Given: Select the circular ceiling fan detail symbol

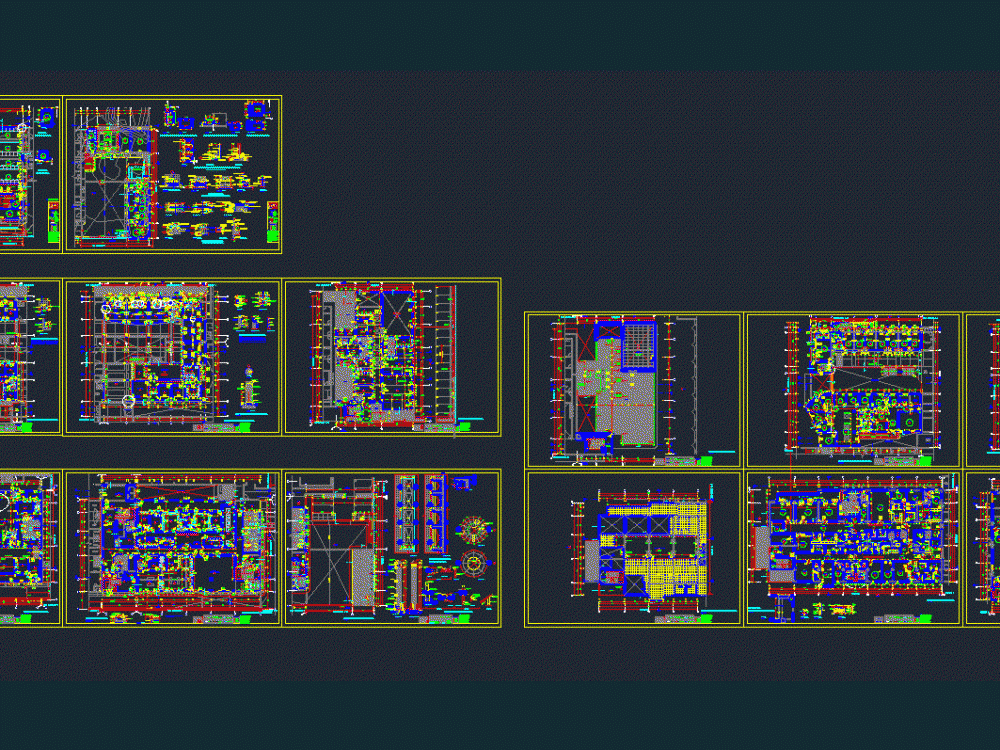Looking at the screenshot, I should [x=474, y=530].
